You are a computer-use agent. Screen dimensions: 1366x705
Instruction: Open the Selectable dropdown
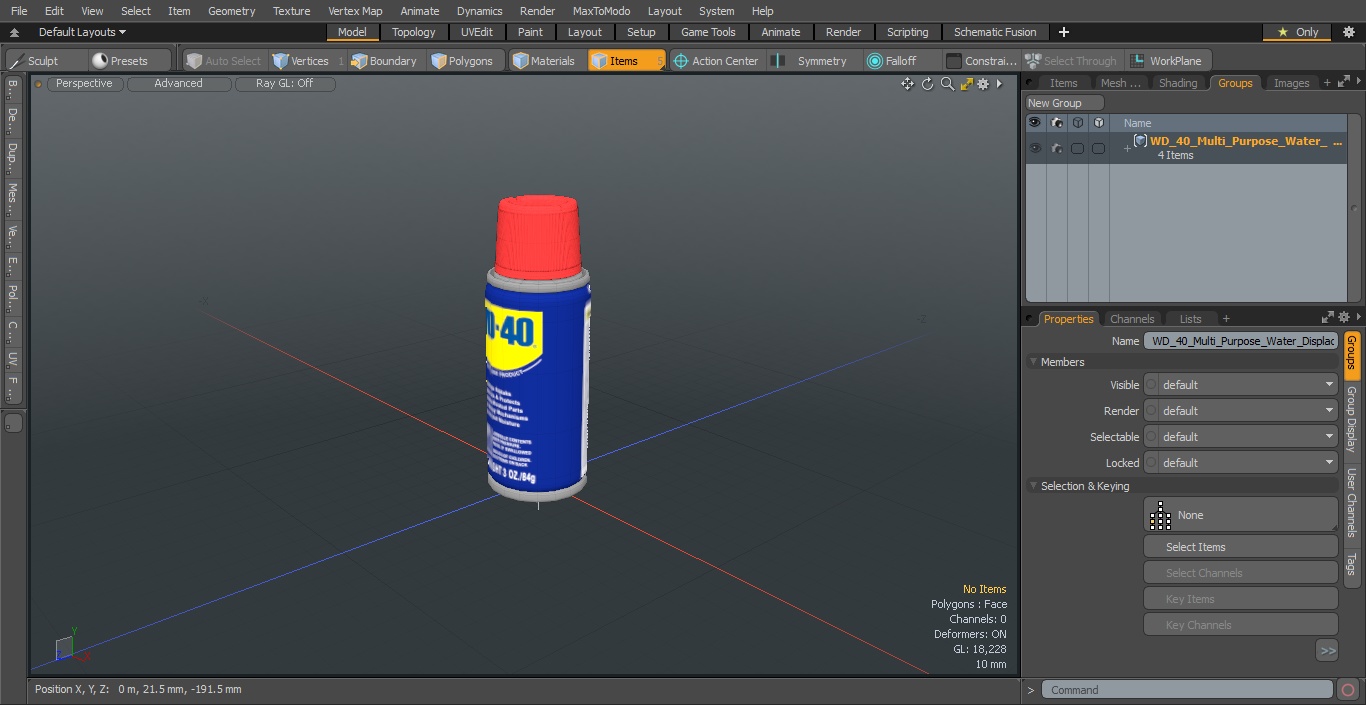1240,437
